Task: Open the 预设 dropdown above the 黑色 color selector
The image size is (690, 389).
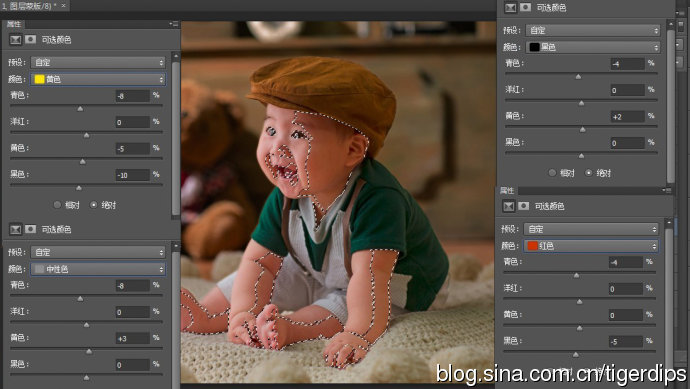Action: click(x=593, y=30)
